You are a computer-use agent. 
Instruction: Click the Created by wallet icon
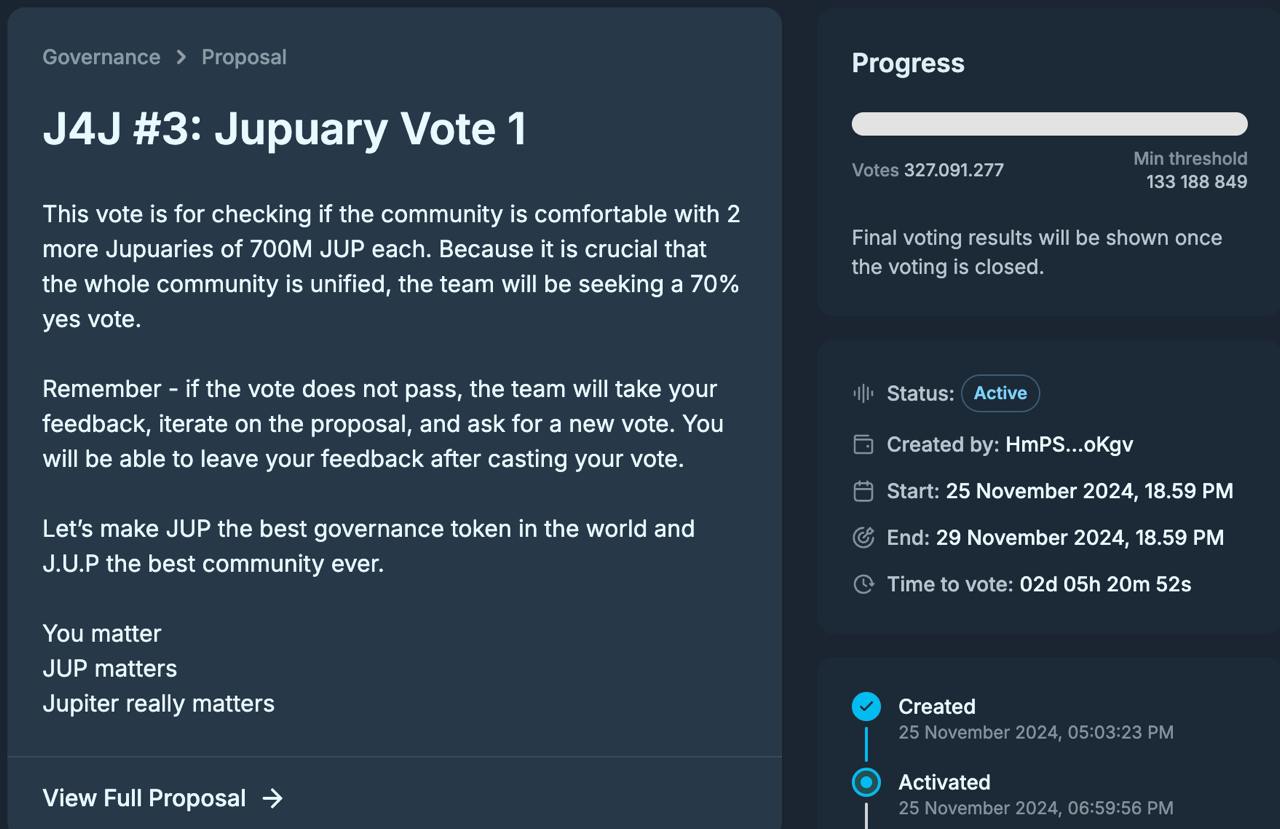(x=863, y=444)
